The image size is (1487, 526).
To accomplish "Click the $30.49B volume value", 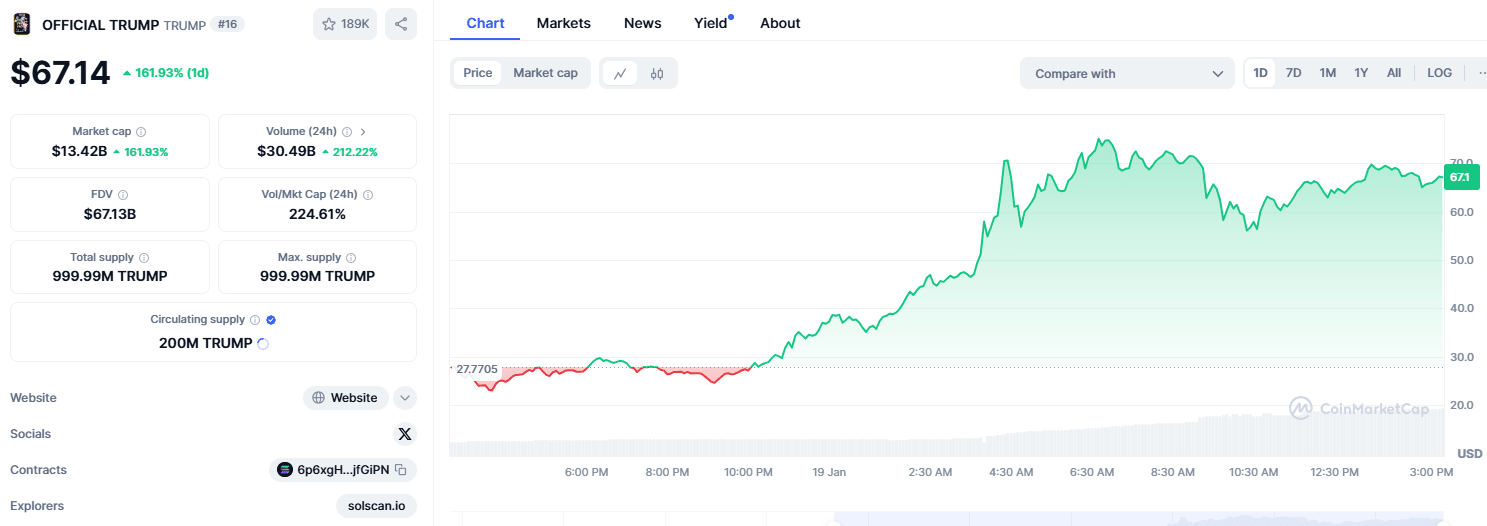I will click(x=287, y=152).
